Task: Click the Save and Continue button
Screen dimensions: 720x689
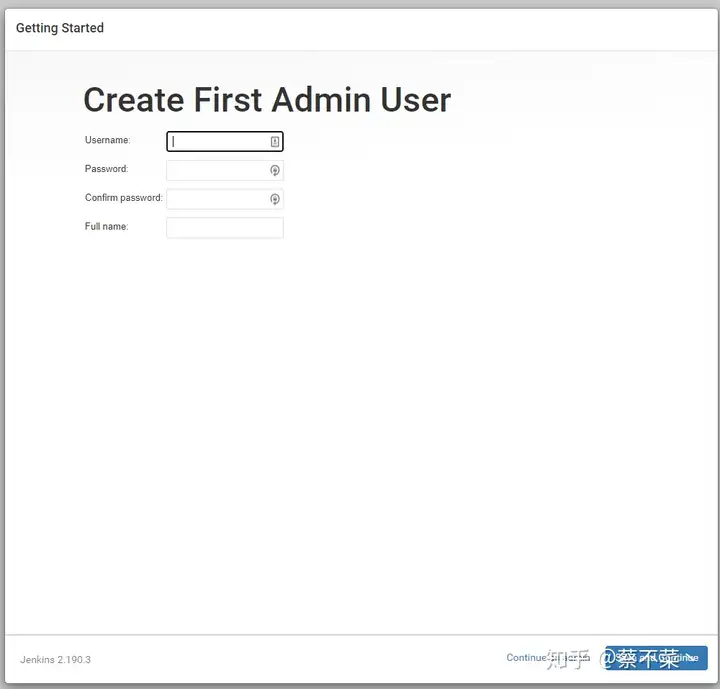Action: [656, 658]
